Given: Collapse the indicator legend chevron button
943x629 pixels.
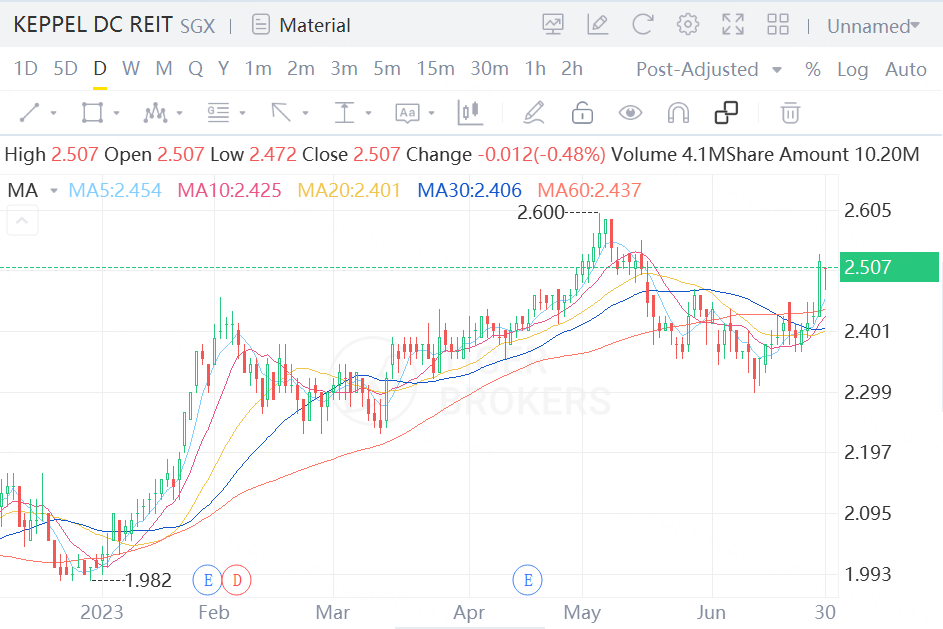Looking at the screenshot, I should click(22, 220).
